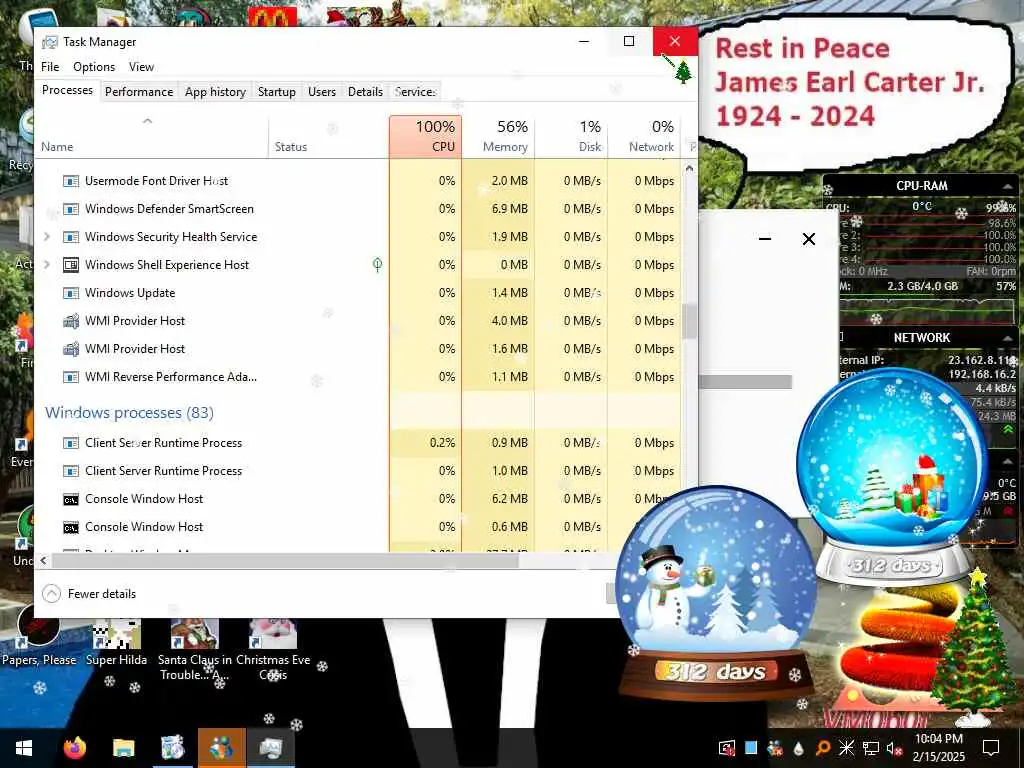This screenshot has height=768, width=1024.
Task: Click the orange highlighted taskbar app button
Action: (x=222, y=748)
